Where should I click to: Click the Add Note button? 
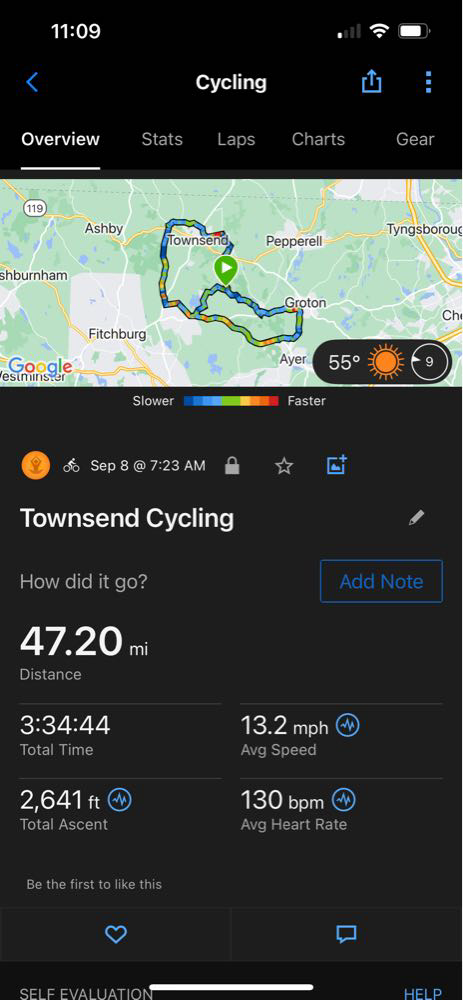[381, 581]
